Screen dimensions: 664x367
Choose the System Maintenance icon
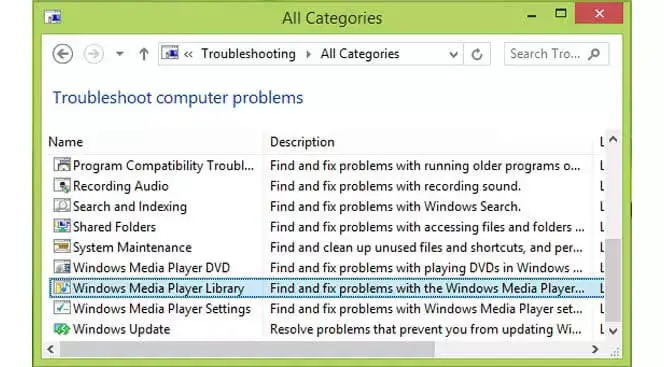[x=62, y=246]
